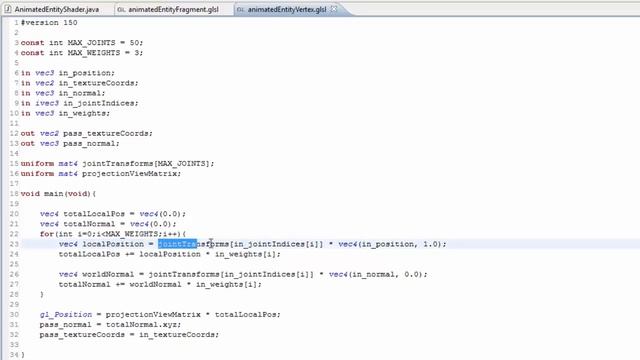The image size is (640, 360).
Task: Click 'in_position' on line 6
Action: (x=84, y=73)
